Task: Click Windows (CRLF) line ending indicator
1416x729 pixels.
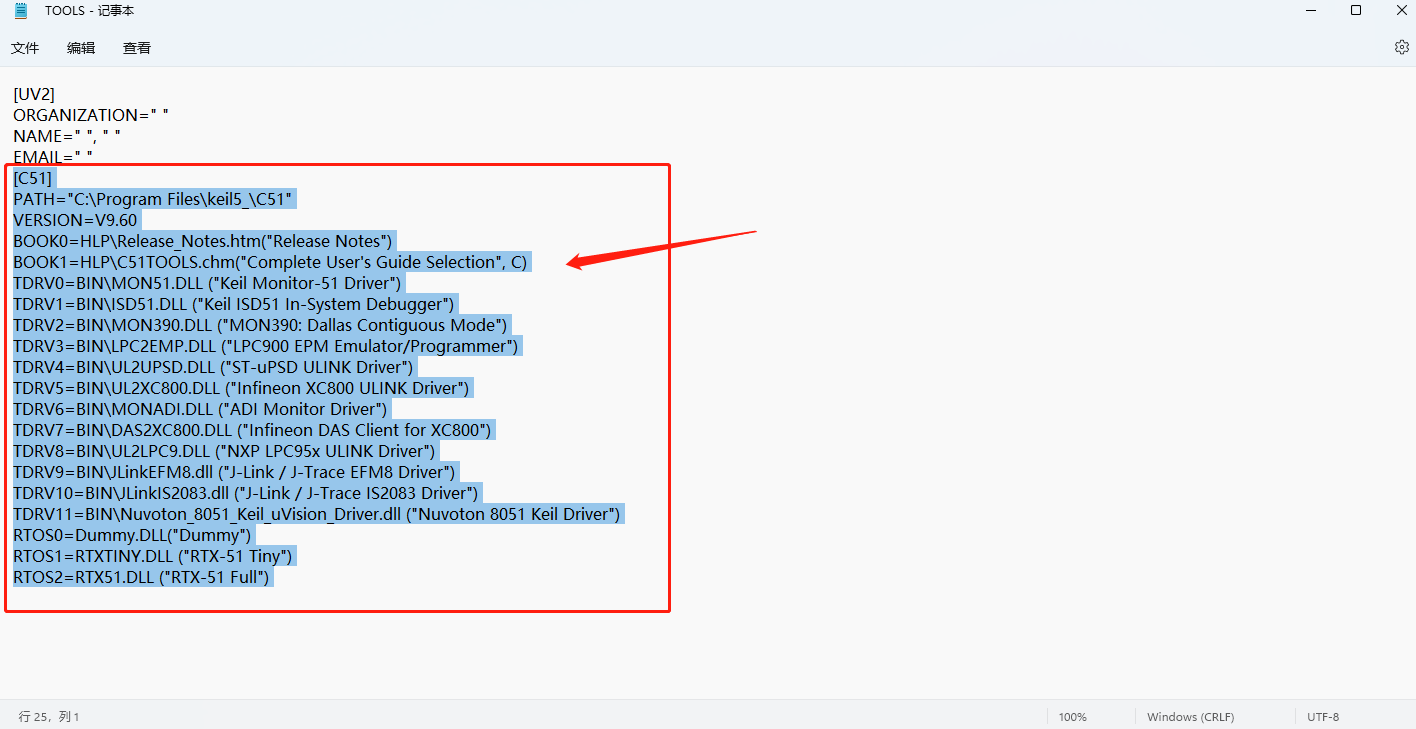Action: [x=1190, y=717]
